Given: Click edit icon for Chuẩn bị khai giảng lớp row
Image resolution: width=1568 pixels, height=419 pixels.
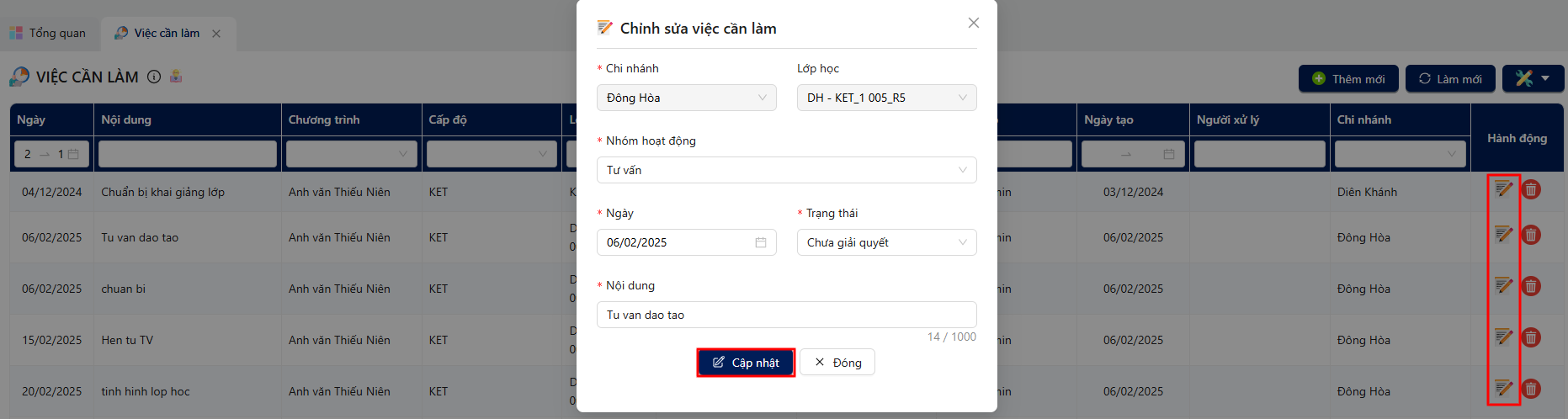Looking at the screenshot, I should (1503, 189).
